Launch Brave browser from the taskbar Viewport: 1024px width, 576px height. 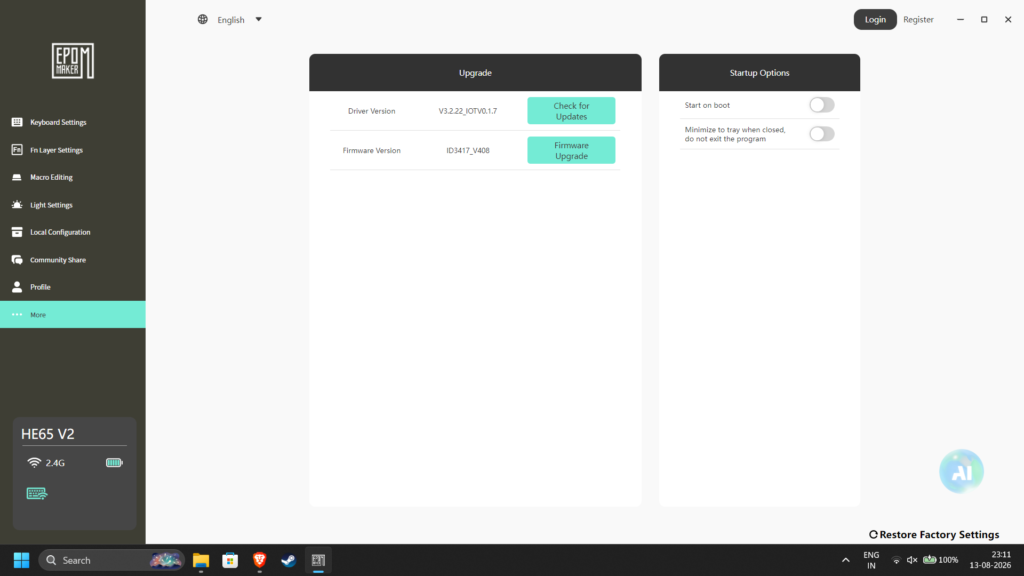(259, 560)
